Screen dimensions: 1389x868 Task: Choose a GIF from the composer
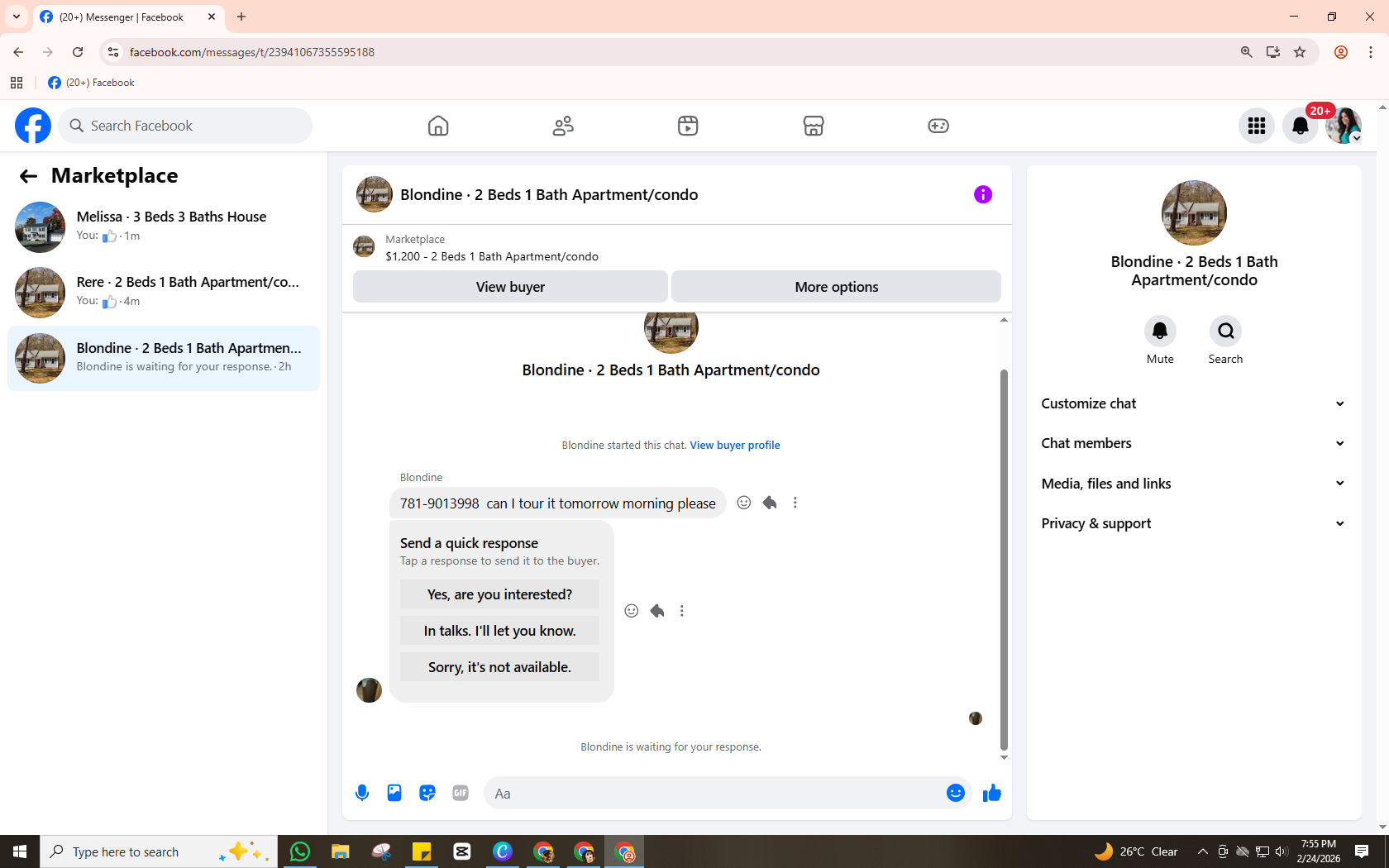click(461, 794)
